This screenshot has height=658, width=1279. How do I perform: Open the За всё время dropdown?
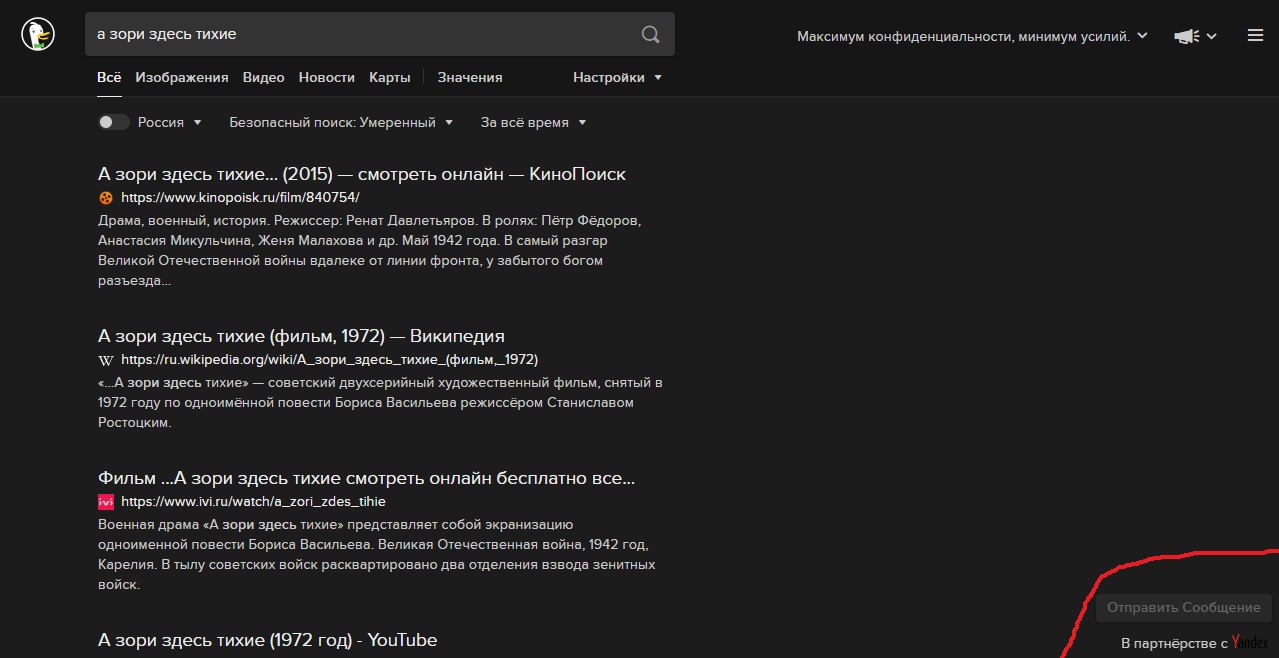(533, 122)
